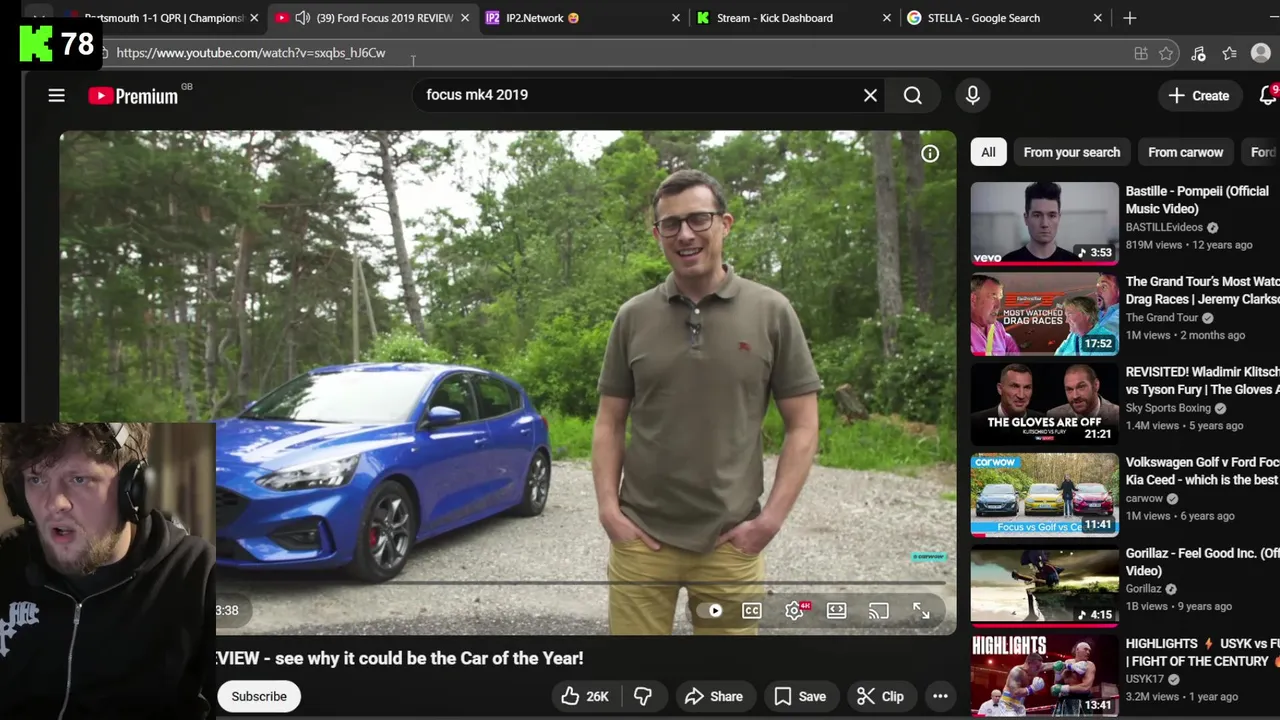
Task: Open the browser profile avatar
Action: click(1261, 53)
